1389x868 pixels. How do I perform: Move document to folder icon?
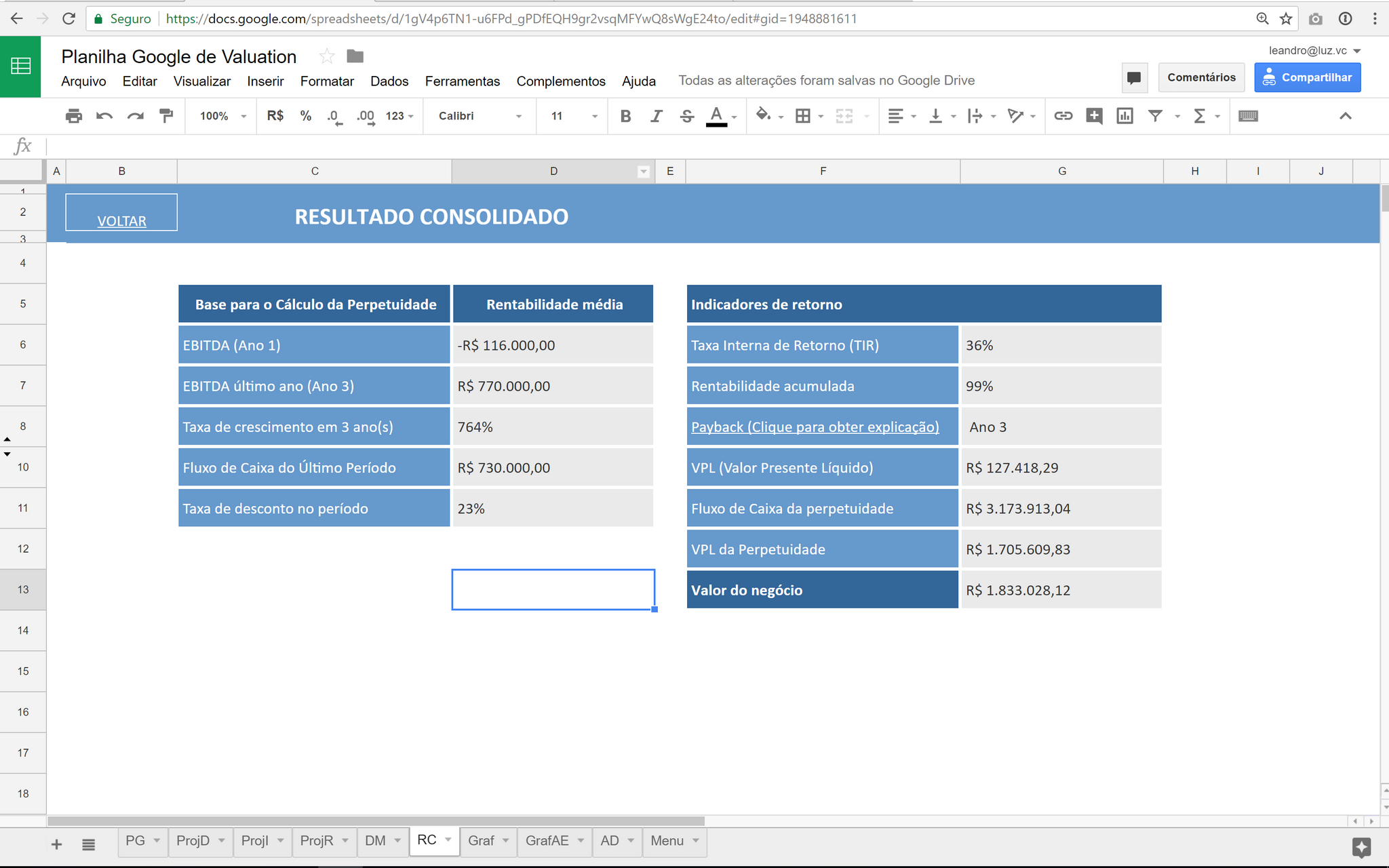pyautogui.click(x=355, y=56)
